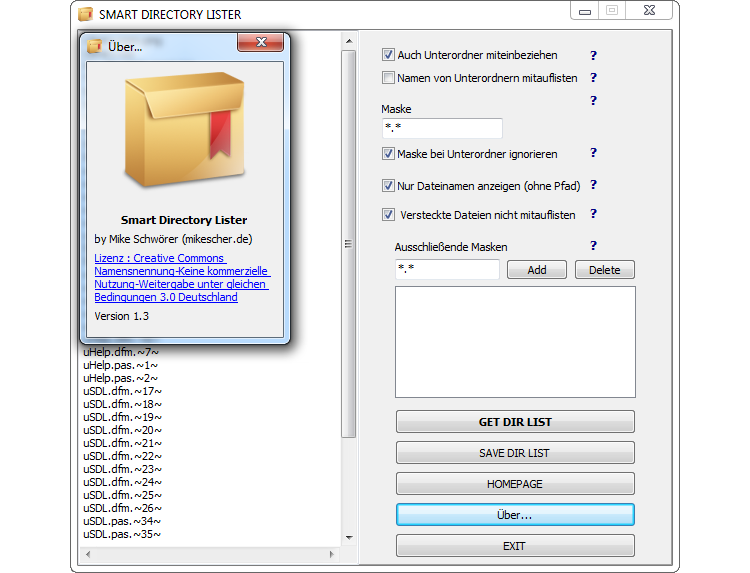Click into the Maske input field
The image size is (750, 573).
pos(441,128)
